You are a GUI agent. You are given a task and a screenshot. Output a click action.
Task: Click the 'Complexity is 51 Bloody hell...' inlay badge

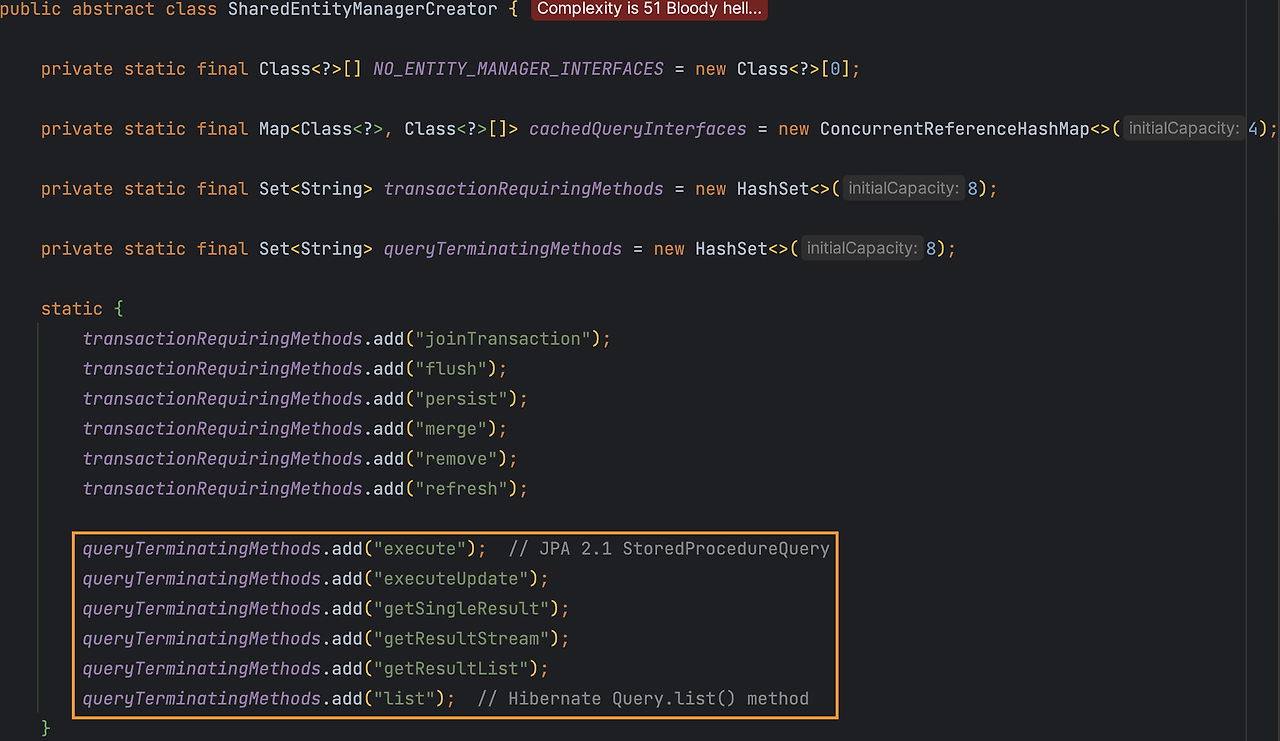point(649,9)
